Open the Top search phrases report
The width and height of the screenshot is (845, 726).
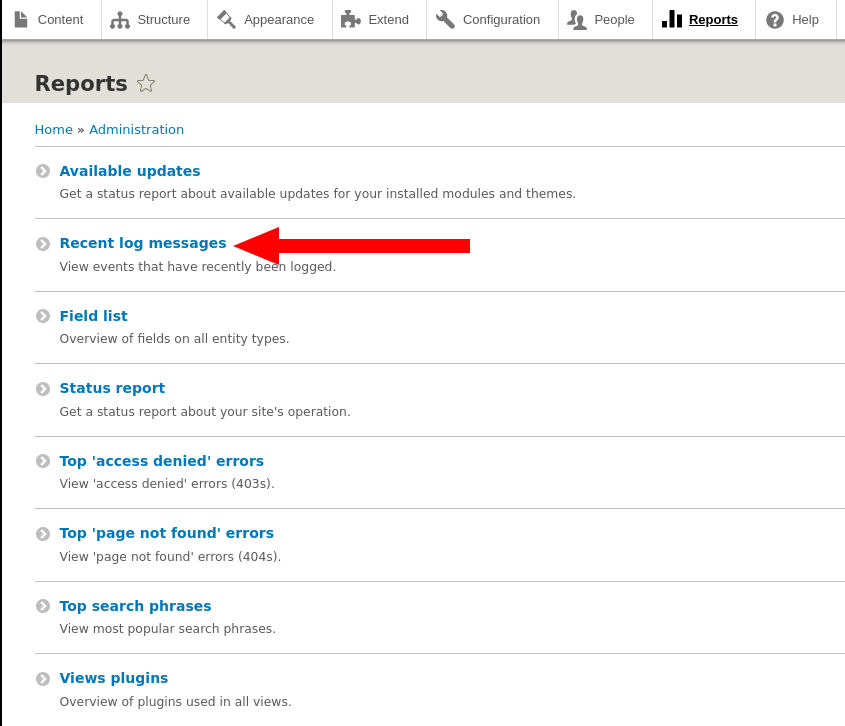(x=135, y=606)
